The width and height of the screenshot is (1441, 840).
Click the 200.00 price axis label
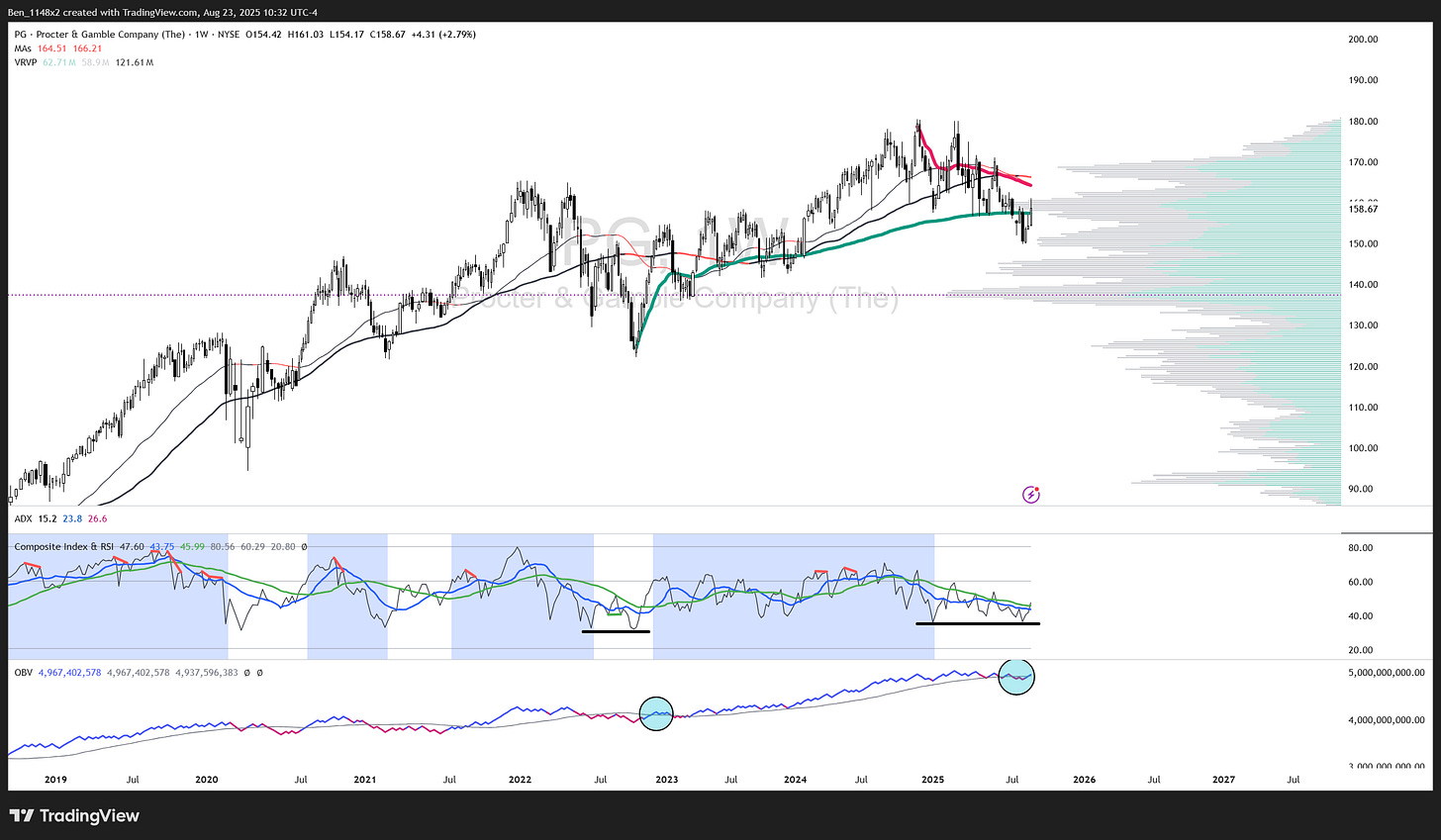pyautogui.click(x=1363, y=40)
